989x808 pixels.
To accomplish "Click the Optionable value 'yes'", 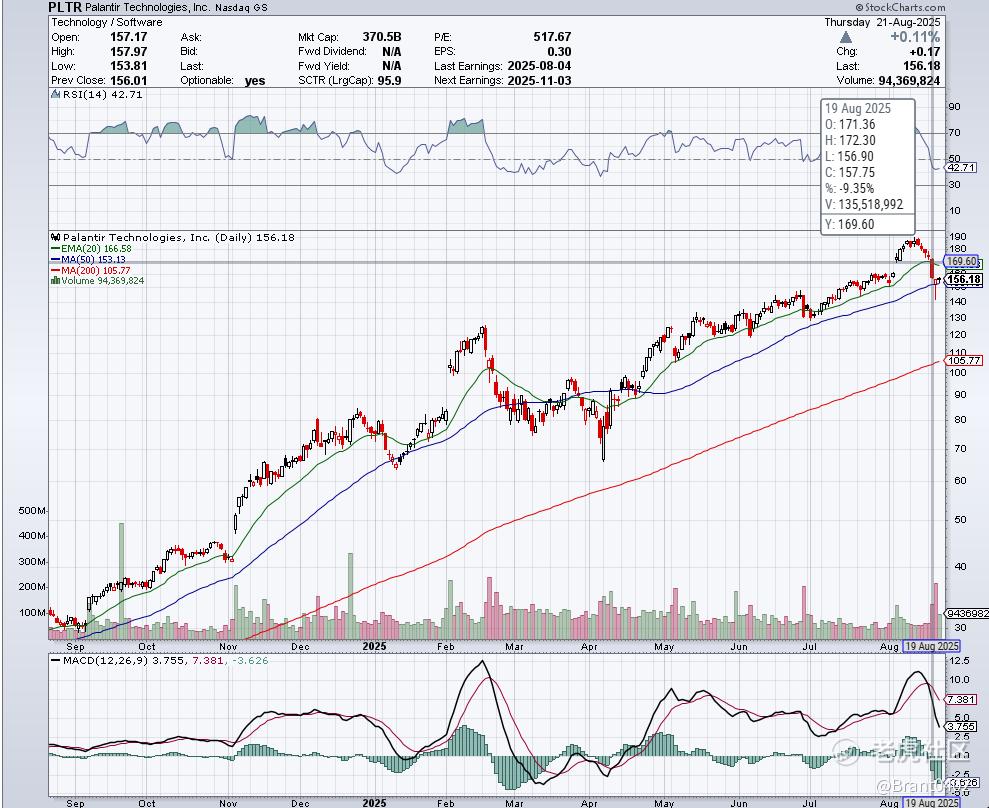I will (255, 81).
